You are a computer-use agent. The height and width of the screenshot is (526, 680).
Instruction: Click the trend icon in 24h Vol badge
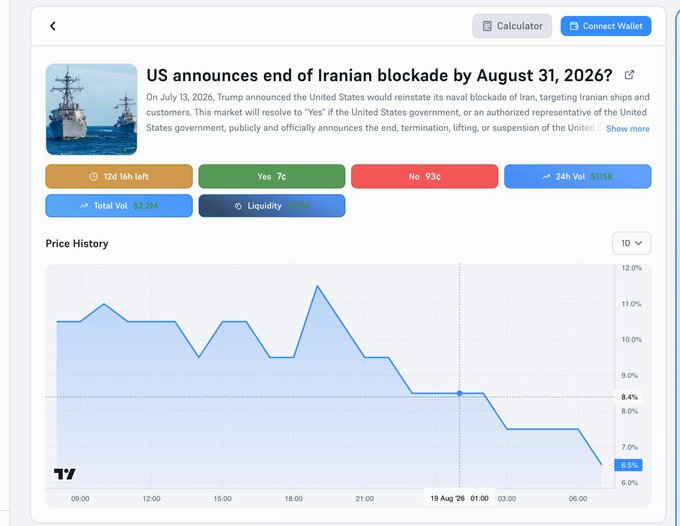(x=546, y=177)
